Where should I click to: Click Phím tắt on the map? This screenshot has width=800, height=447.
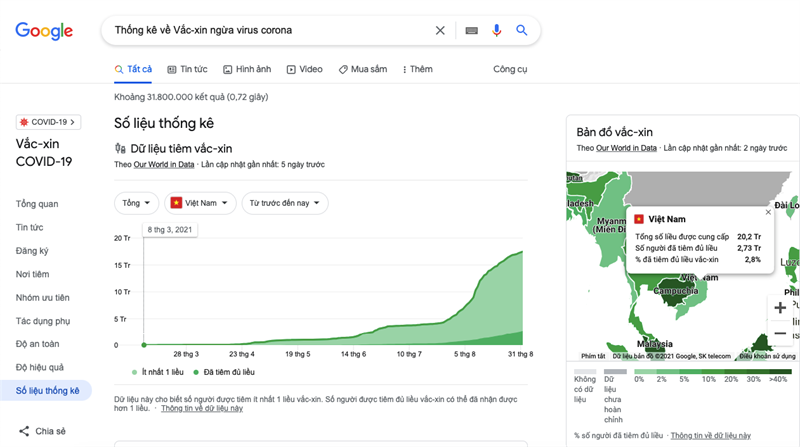pyautogui.click(x=593, y=356)
